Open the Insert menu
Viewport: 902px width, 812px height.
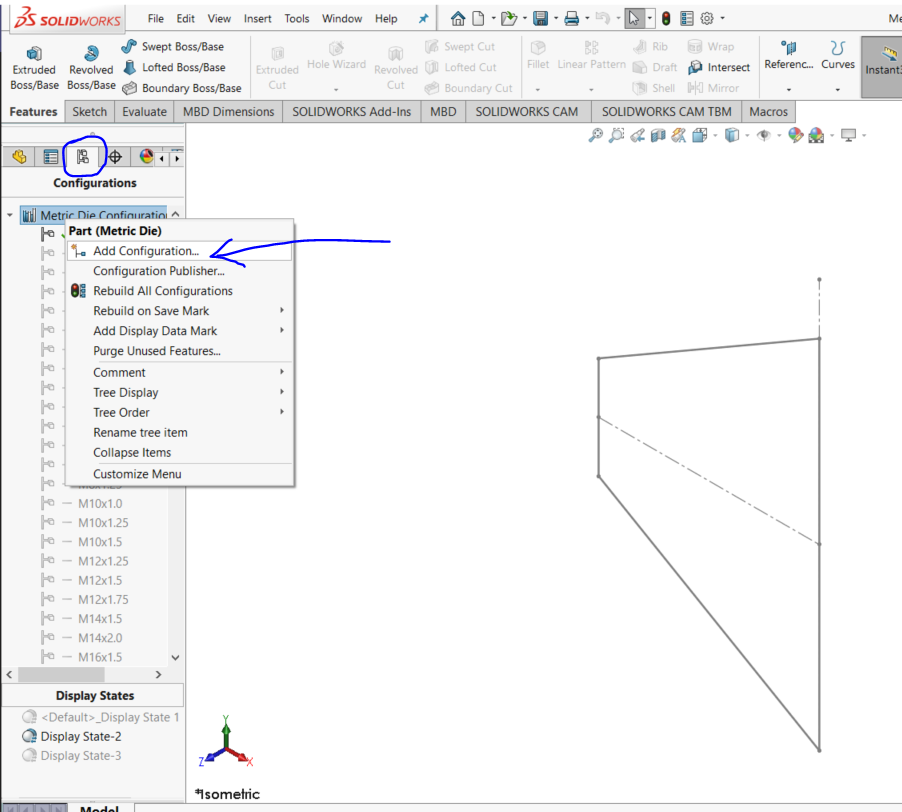tap(258, 18)
